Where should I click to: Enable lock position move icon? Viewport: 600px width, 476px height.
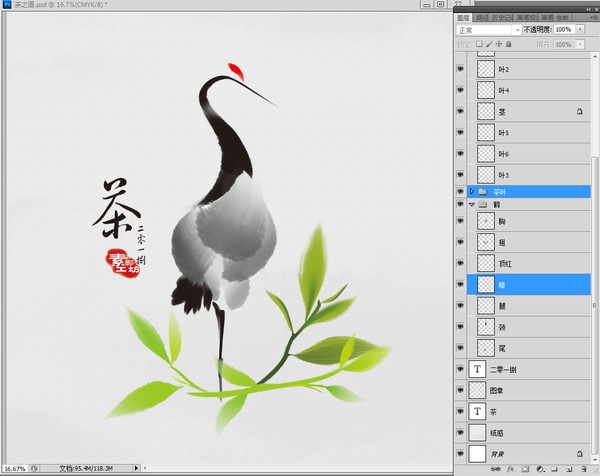(x=499, y=44)
